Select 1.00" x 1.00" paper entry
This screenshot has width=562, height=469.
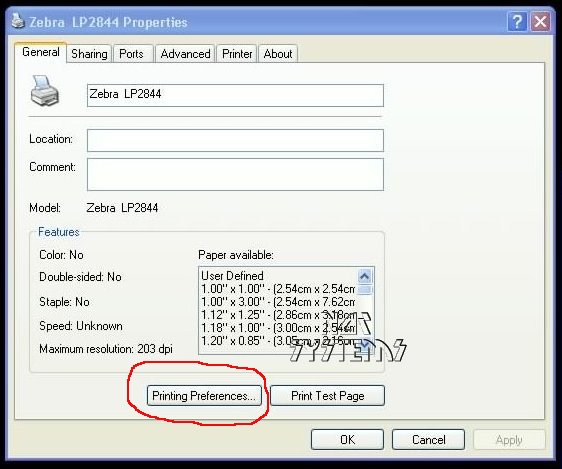pos(278,289)
